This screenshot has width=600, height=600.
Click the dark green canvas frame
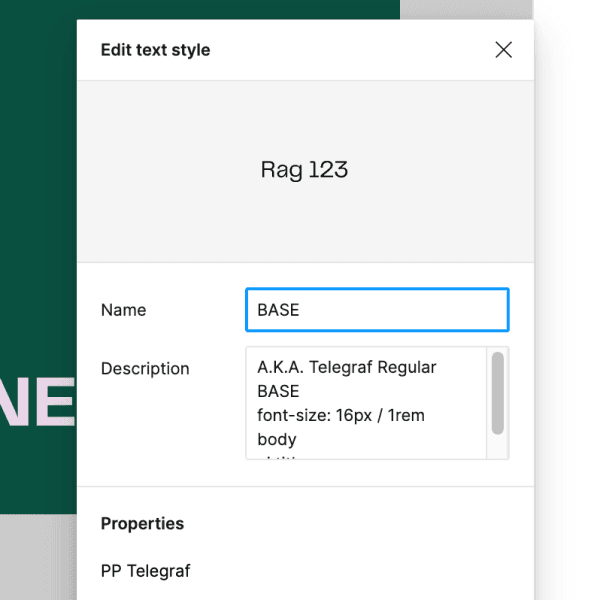pyautogui.click(x=38, y=200)
